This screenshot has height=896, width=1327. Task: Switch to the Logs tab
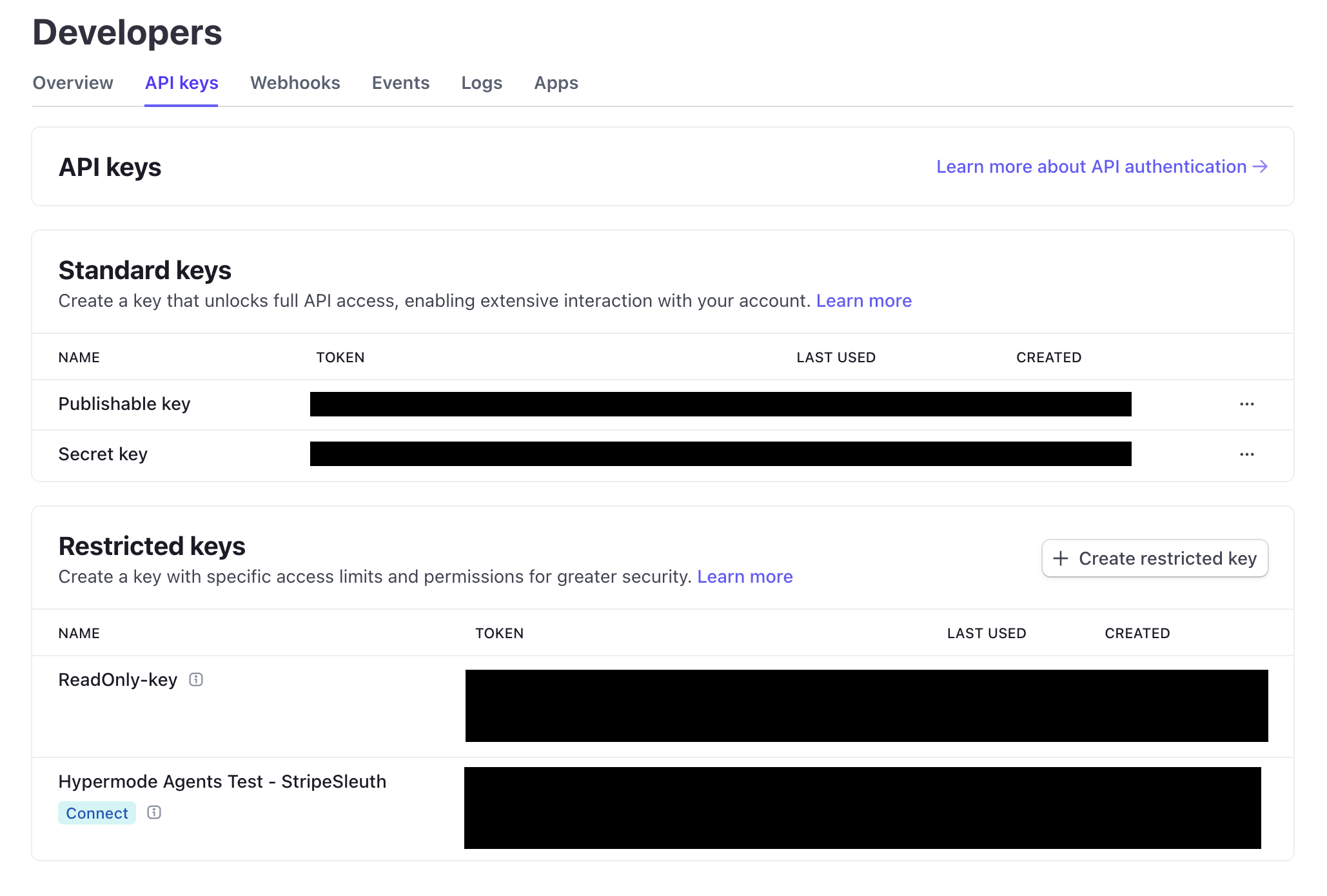(482, 83)
